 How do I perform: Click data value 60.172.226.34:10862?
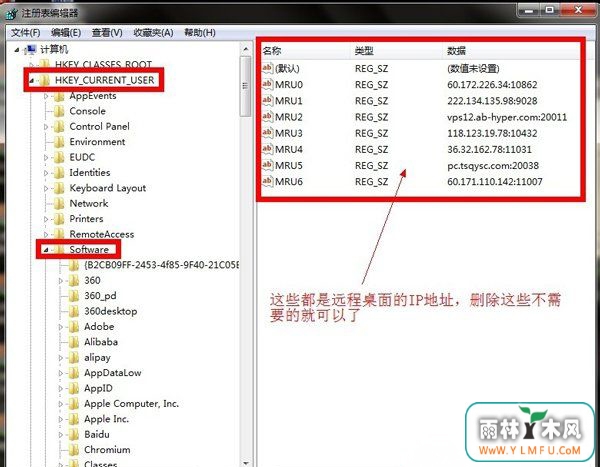[492, 85]
